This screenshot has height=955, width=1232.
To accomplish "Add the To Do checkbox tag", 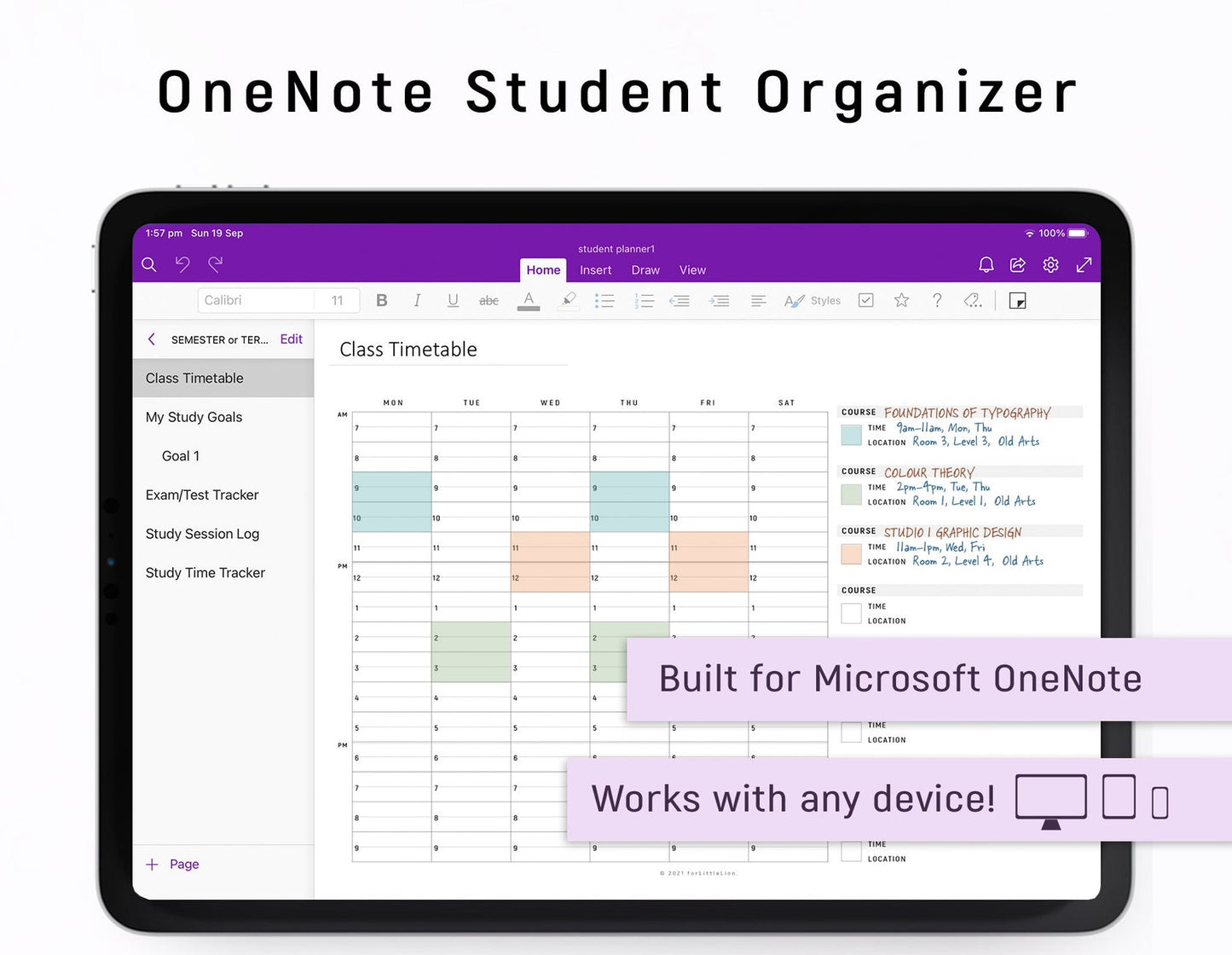I will coord(866,300).
